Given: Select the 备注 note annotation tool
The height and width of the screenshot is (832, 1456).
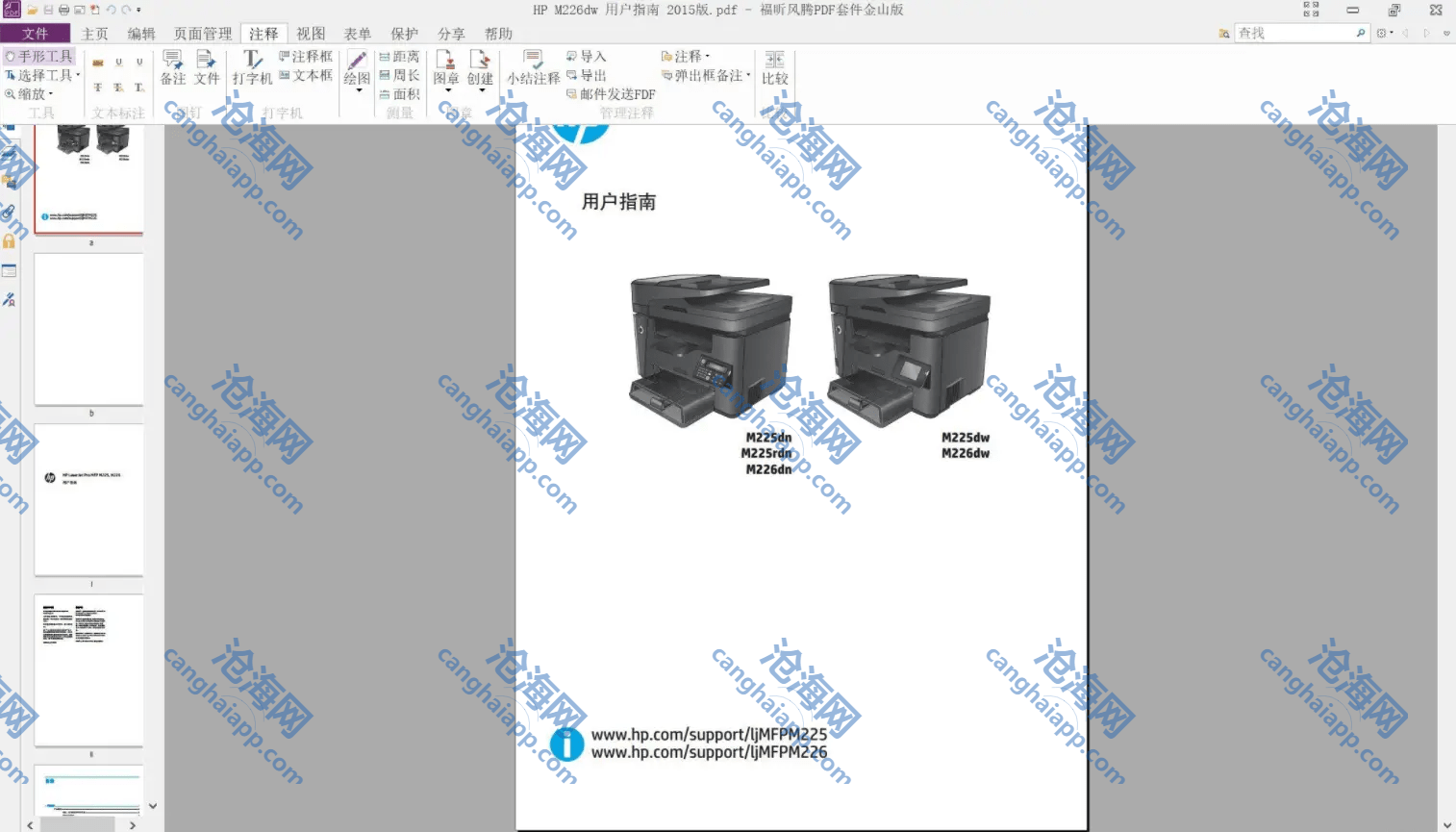Looking at the screenshot, I should point(173,67).
